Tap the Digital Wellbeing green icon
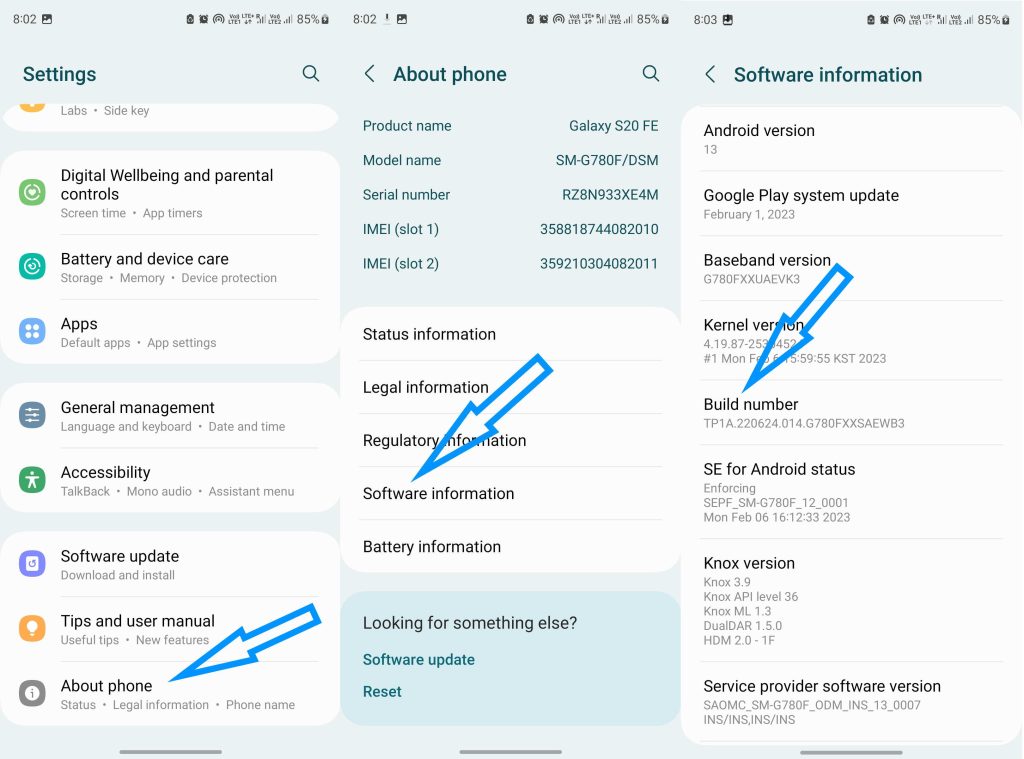Viewport: 1024px width, 759px height. 32,193
